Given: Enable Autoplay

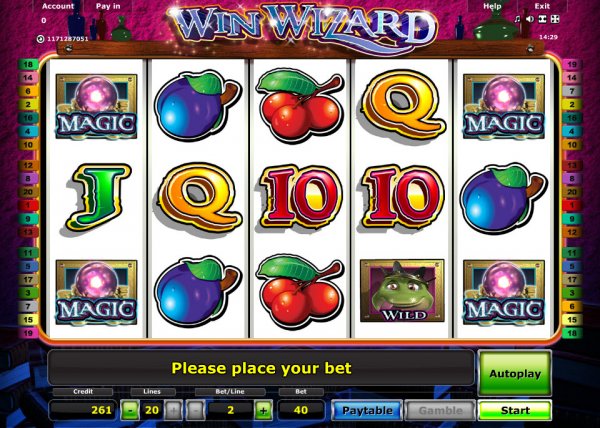Looking at the screenshot, I should 515,374.
